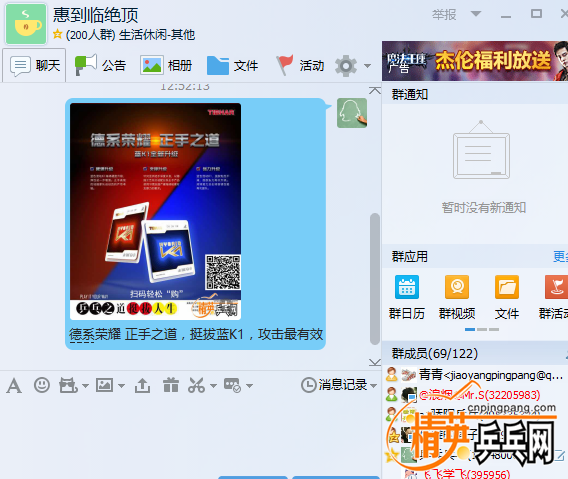Image resolution: width=568 pixels, height=479 pixels.
Task: Open the 群活动 group activity app
Action: [553, 298]
